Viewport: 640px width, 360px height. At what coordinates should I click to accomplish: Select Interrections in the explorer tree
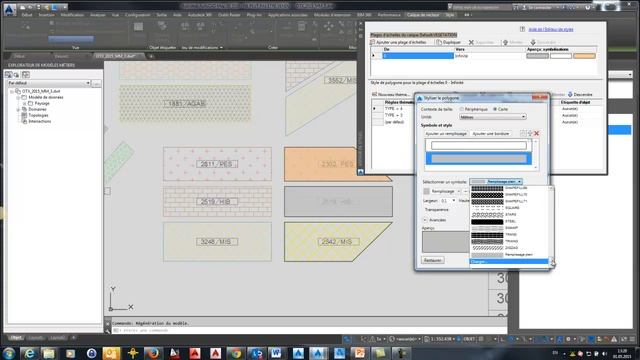[x=40, y=121]
